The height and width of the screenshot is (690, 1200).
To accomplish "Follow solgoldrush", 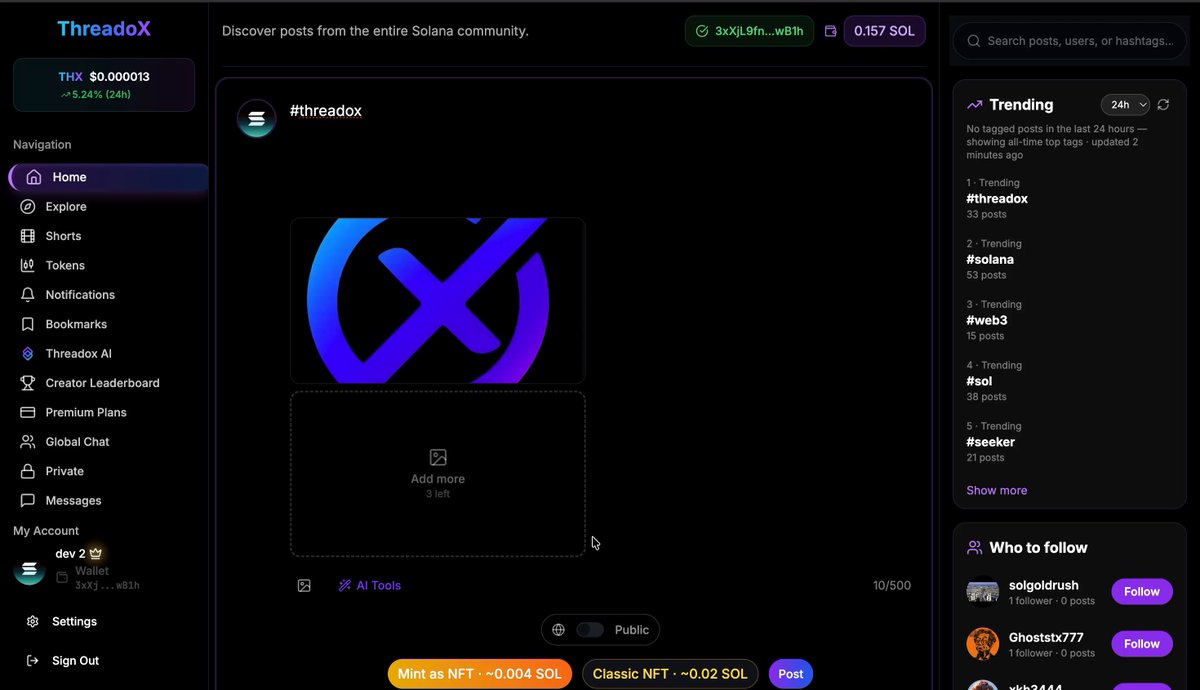I will tap(1141, 591).
